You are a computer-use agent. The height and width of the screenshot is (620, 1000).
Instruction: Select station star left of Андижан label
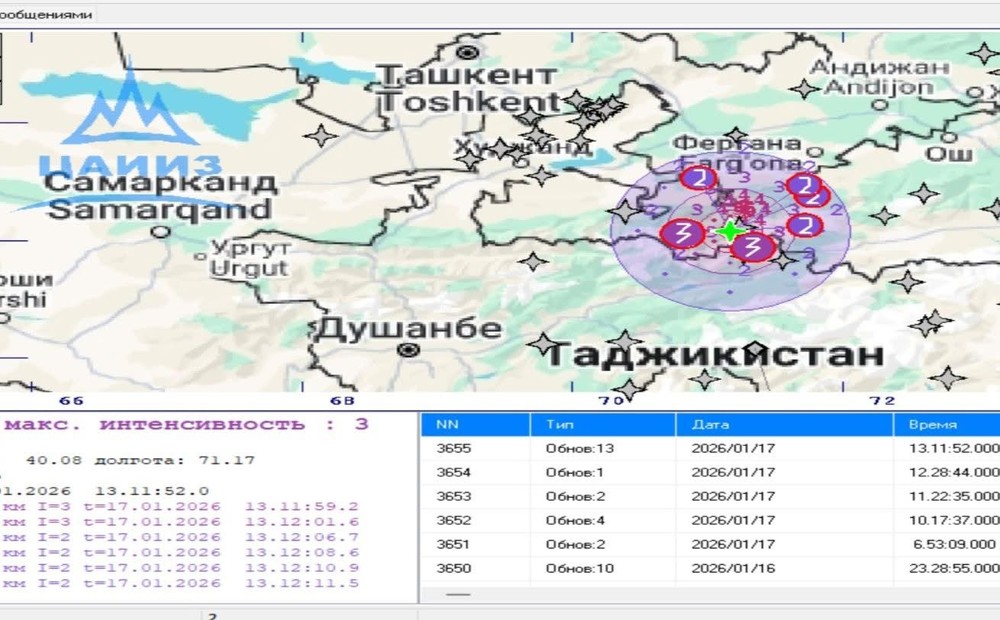coord(803,89)
